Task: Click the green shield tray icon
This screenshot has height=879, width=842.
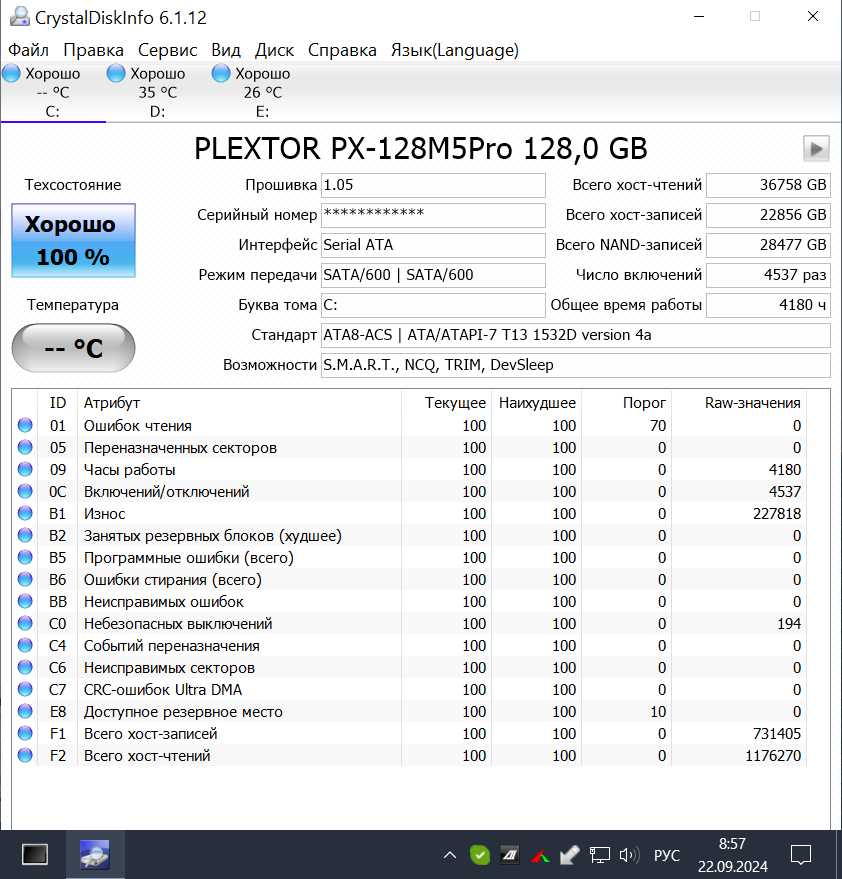Action: click(x=480, y=855)
